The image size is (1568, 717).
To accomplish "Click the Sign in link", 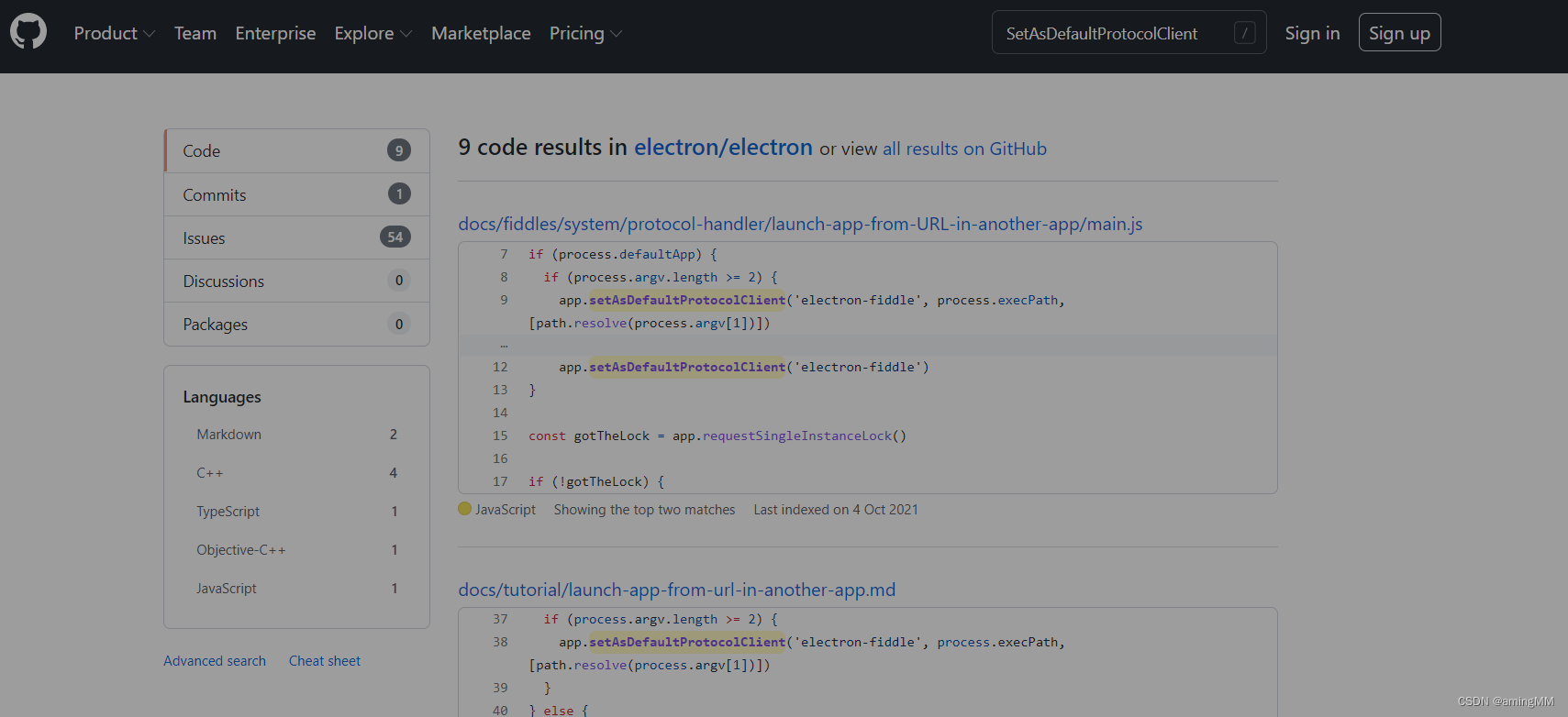I will click(1312, 33).
